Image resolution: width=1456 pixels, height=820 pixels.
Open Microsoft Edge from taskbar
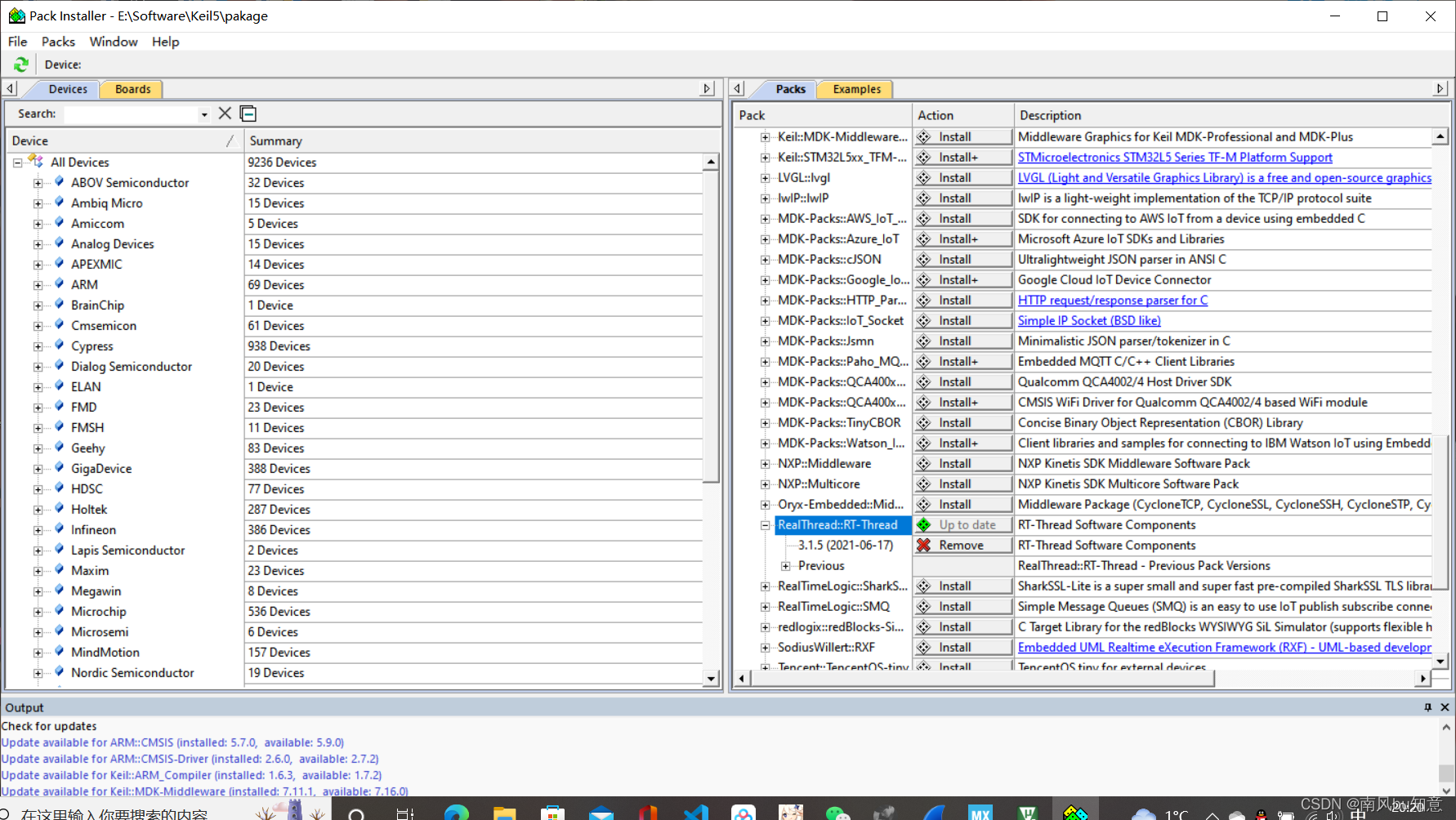(457, 812)
